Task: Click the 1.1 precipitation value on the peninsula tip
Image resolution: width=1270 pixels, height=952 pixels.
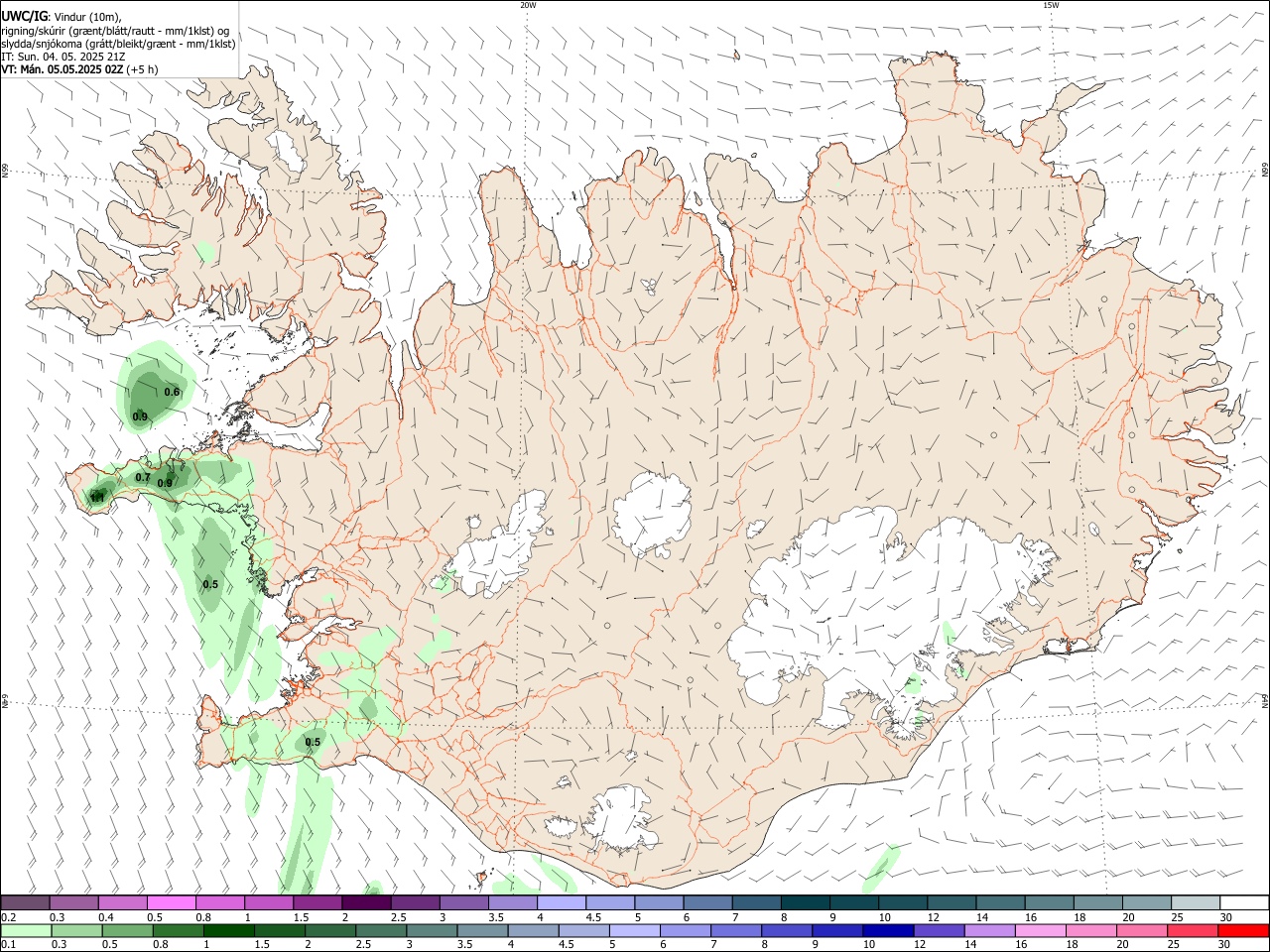Action: (x=97, y=497)
